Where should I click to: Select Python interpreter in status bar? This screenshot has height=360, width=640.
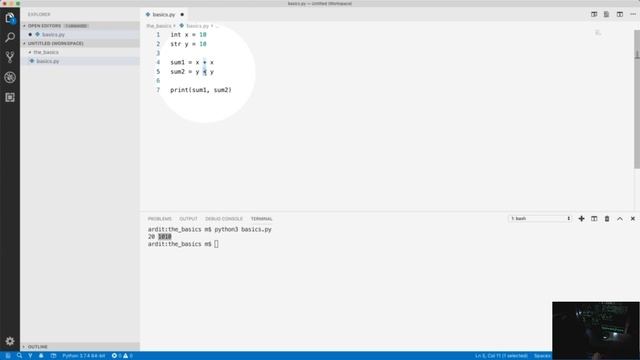pos(84,356)
